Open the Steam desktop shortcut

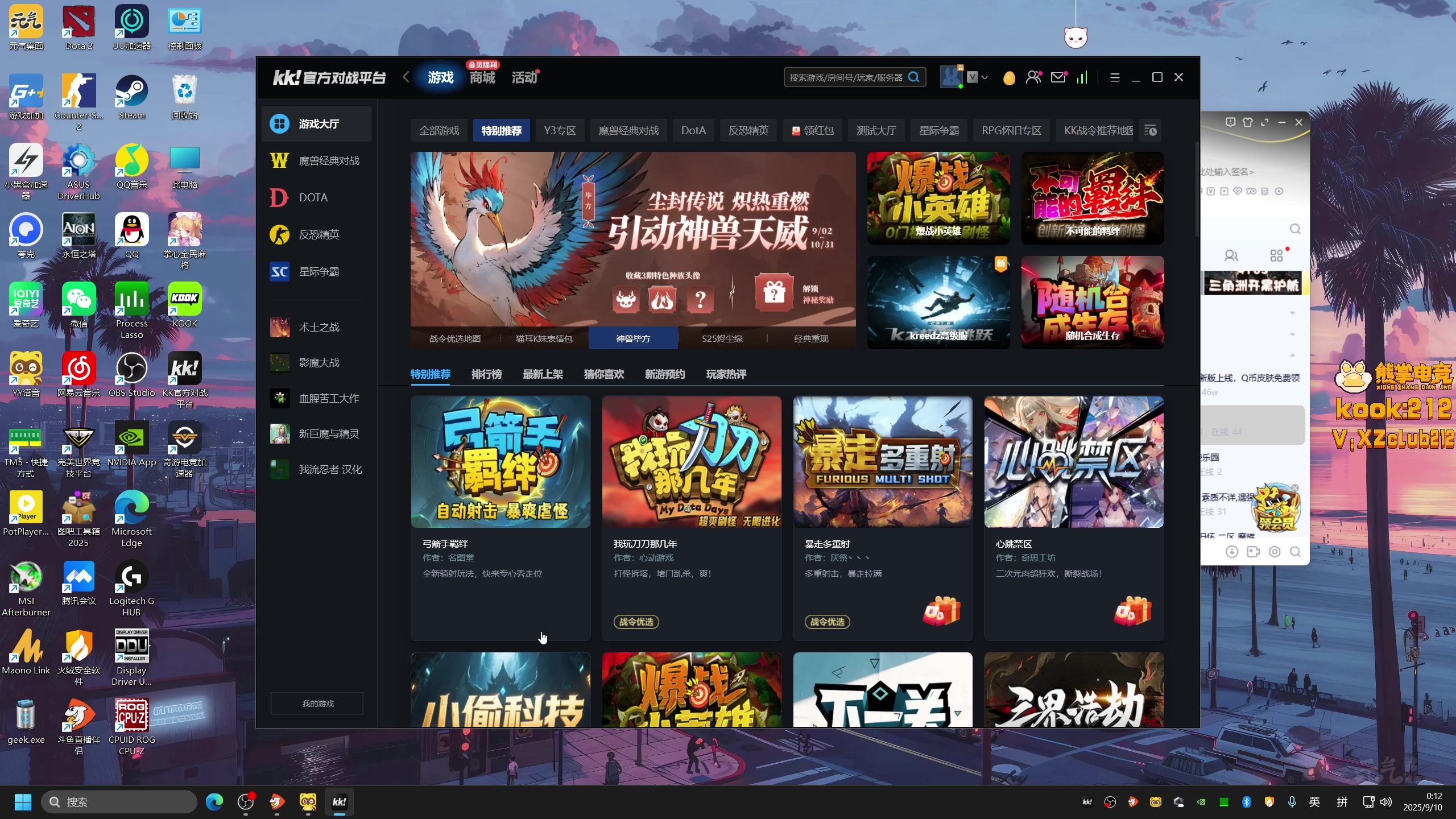[132, 98]
